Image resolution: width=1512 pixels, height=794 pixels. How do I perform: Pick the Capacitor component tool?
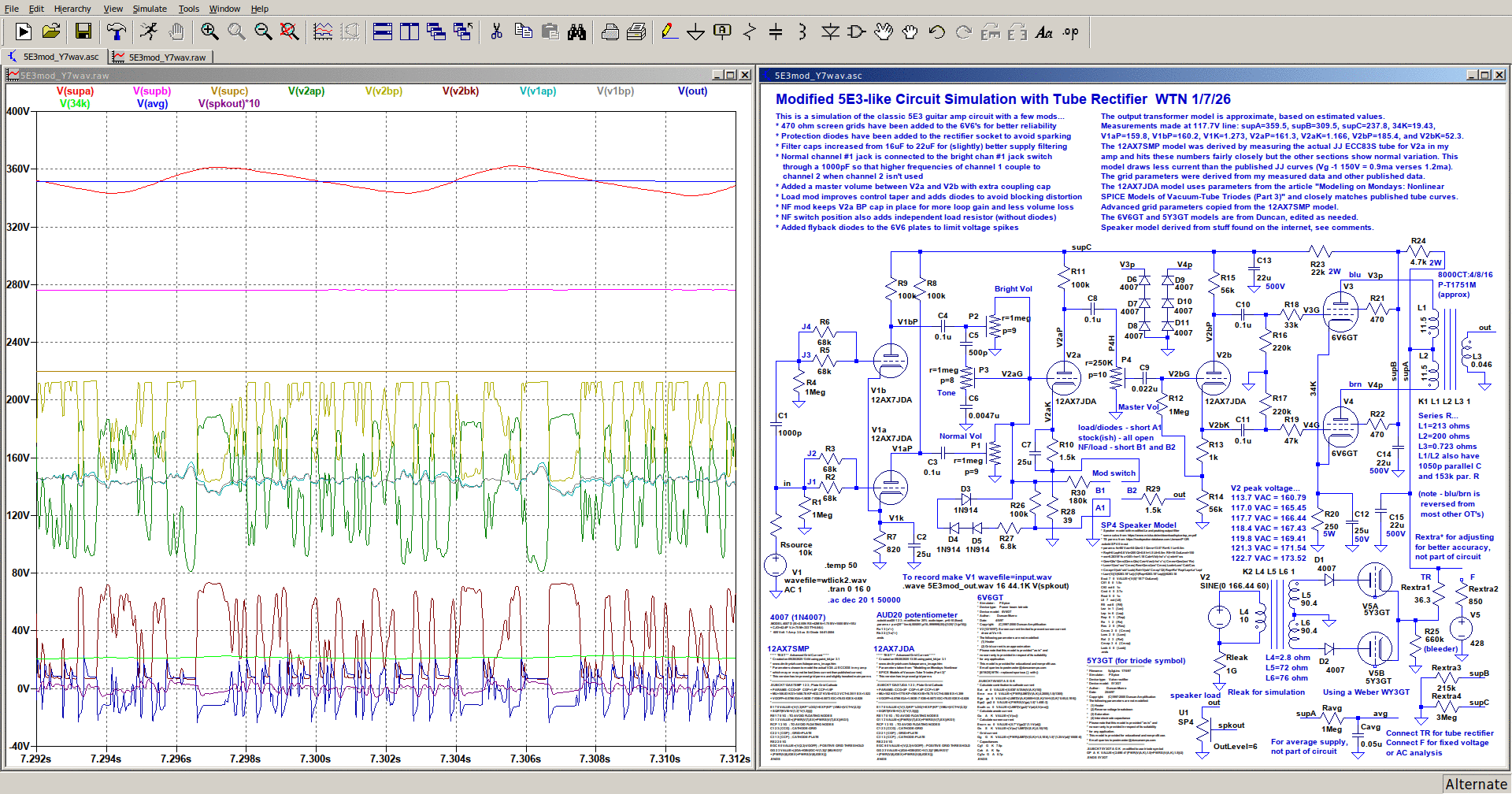point(776,32)
